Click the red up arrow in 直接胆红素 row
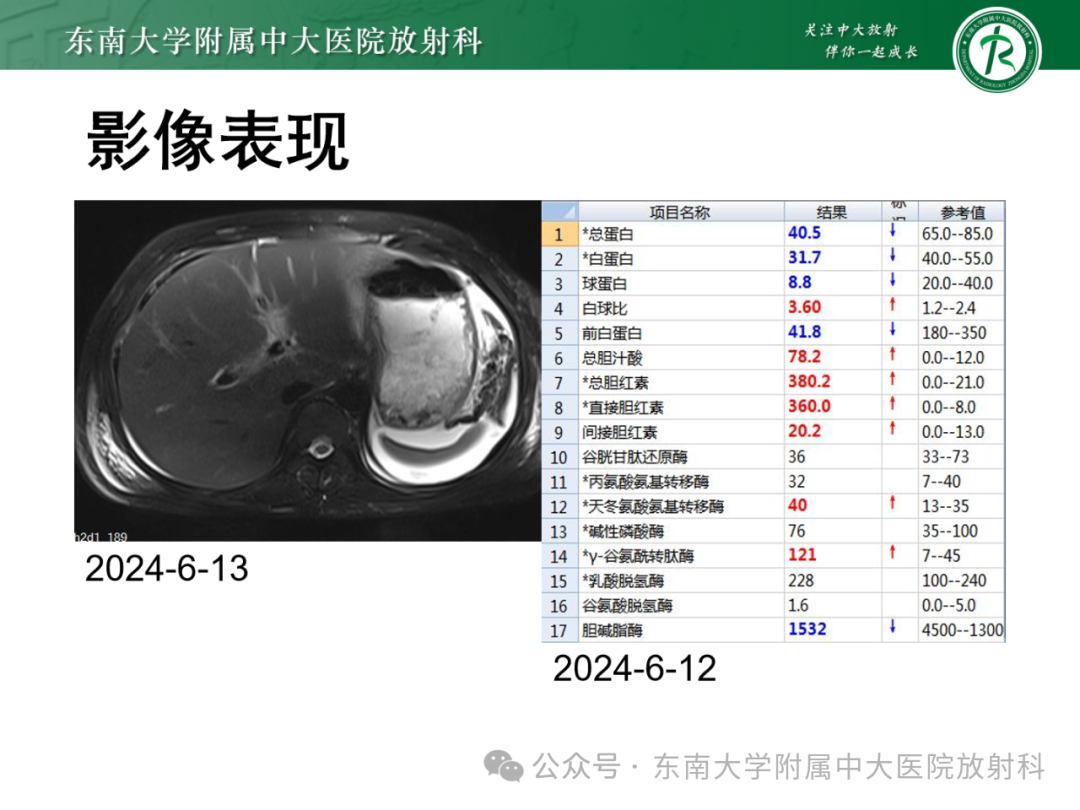1080x810 pixels. tap(893, 403)
